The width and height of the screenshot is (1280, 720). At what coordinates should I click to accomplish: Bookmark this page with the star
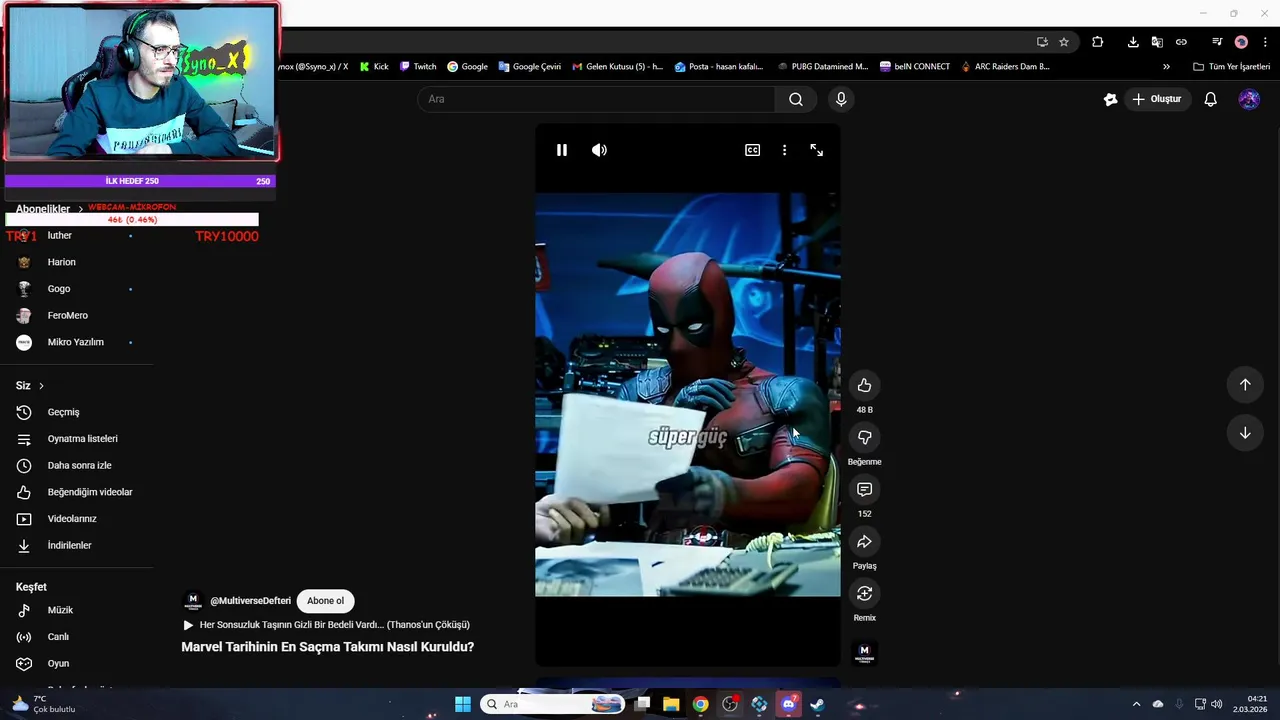(x=1064, y=42)
